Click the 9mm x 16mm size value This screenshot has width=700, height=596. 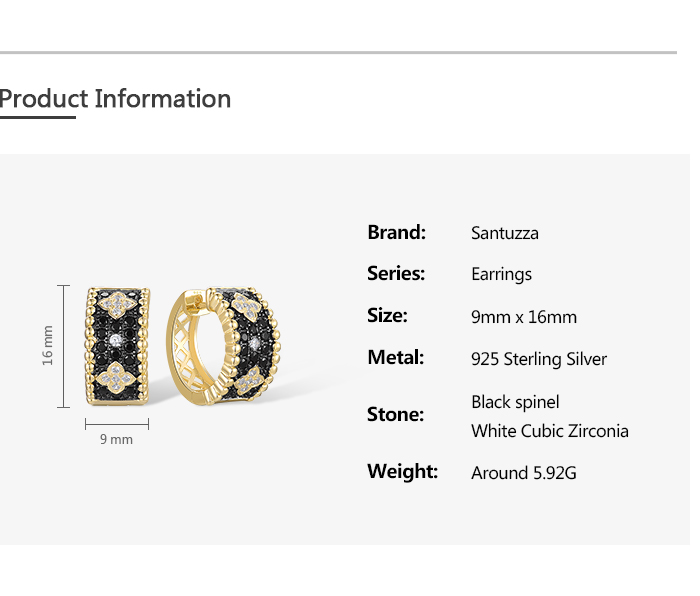click(x=524, y=317)
